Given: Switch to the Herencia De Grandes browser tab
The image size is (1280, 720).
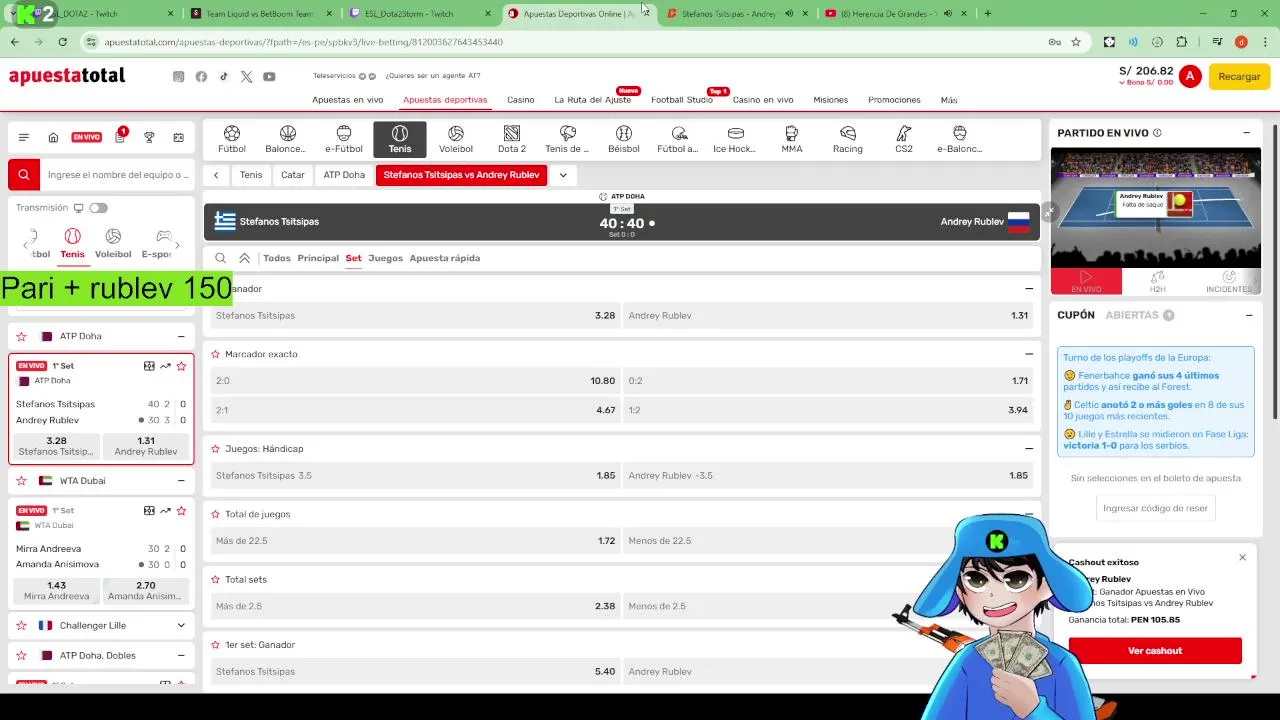Looking at the screenshot, I should click(890, 13).
